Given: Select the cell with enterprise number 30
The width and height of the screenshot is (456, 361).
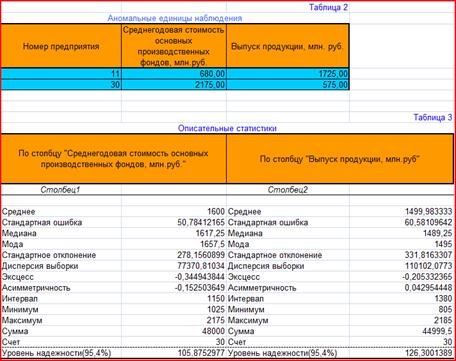Looking at the screenshot, I should 61,85.
